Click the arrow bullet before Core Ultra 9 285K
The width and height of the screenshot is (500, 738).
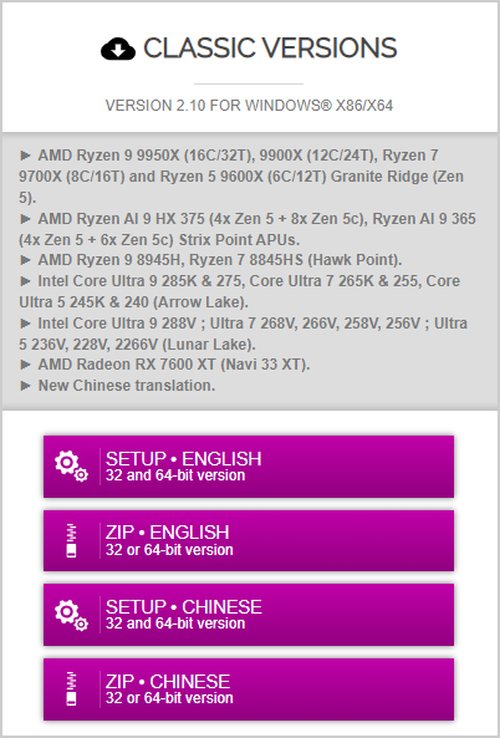(x=25, y=281)
